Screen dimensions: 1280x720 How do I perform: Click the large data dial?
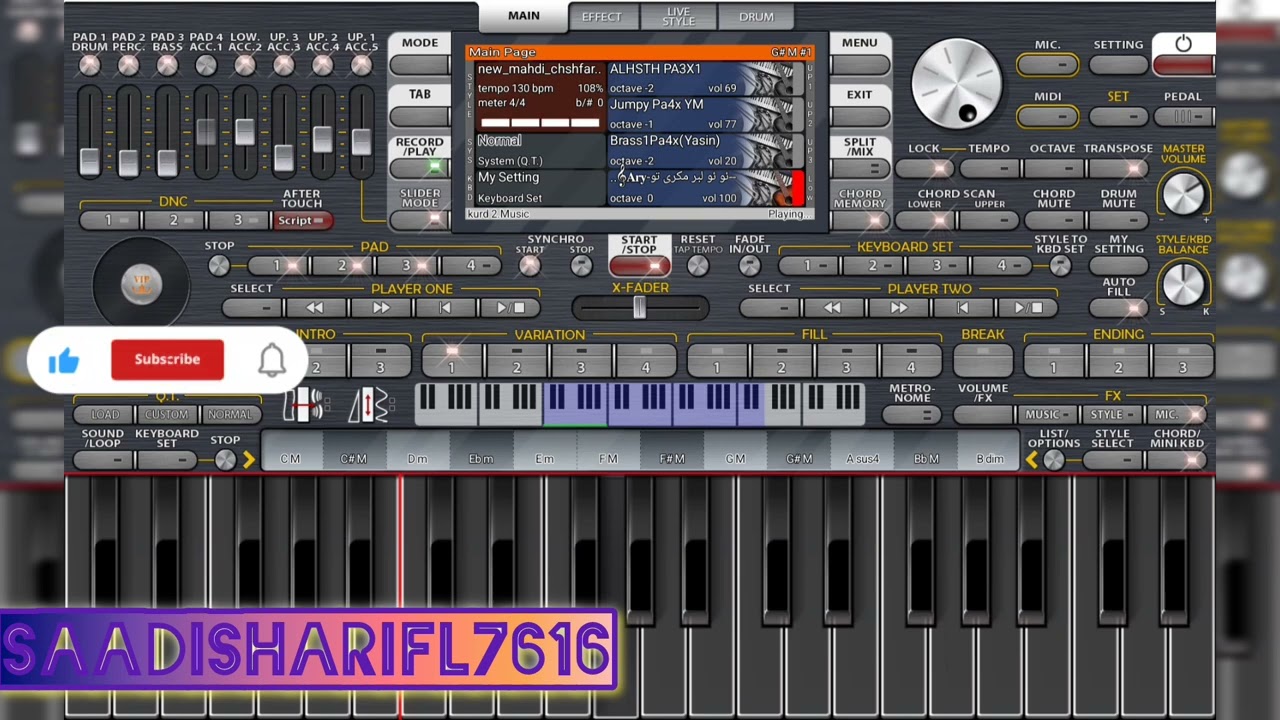957,83
